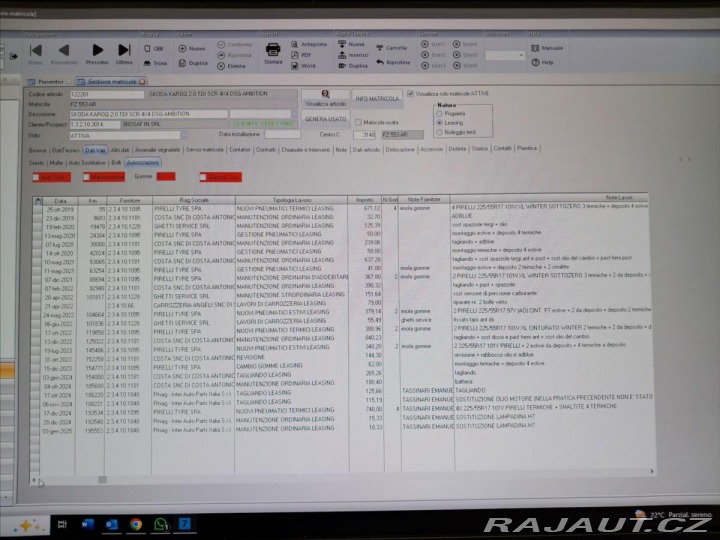Image resolution: width=720 pixels, height=540 pixels.
Task: Click the Rag Sociale column header
Action: click(194, 200)
